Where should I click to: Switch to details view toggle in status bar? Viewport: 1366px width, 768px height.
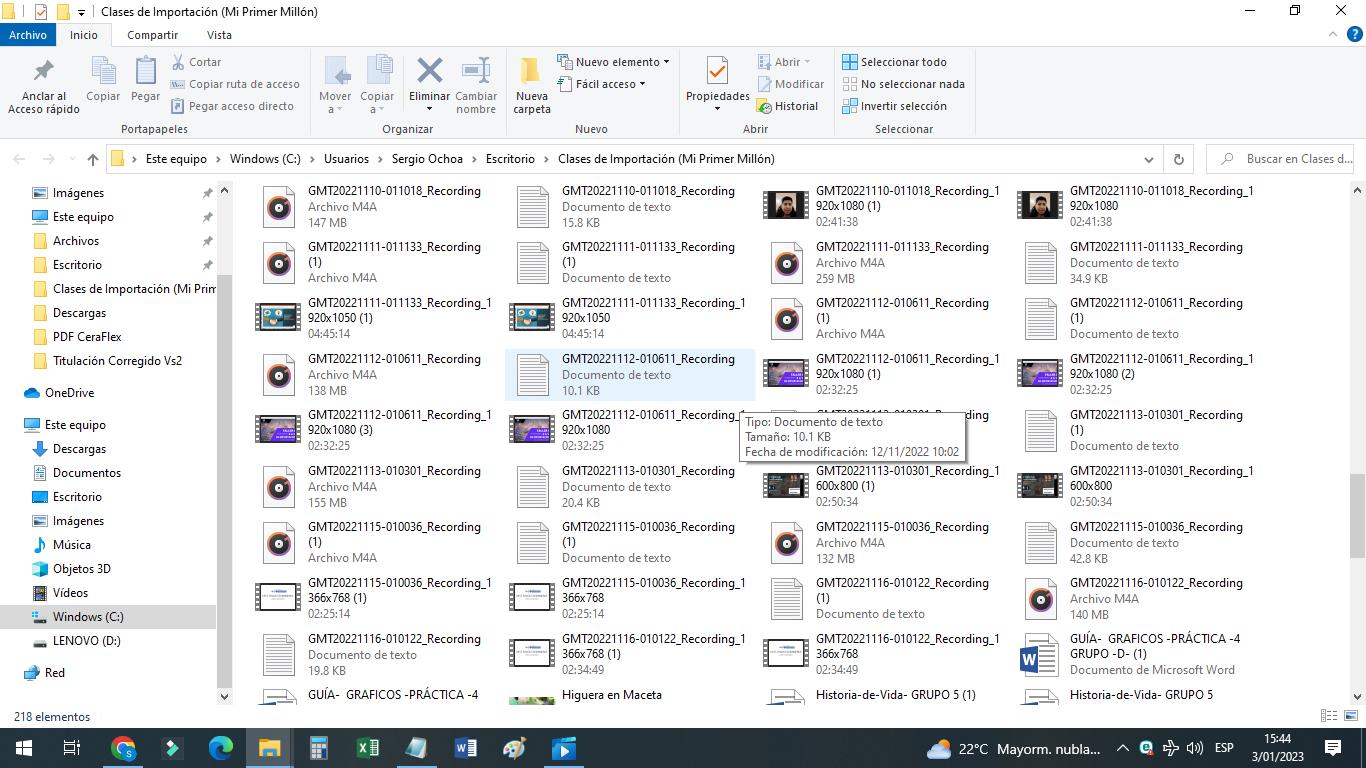(1329, 716)
